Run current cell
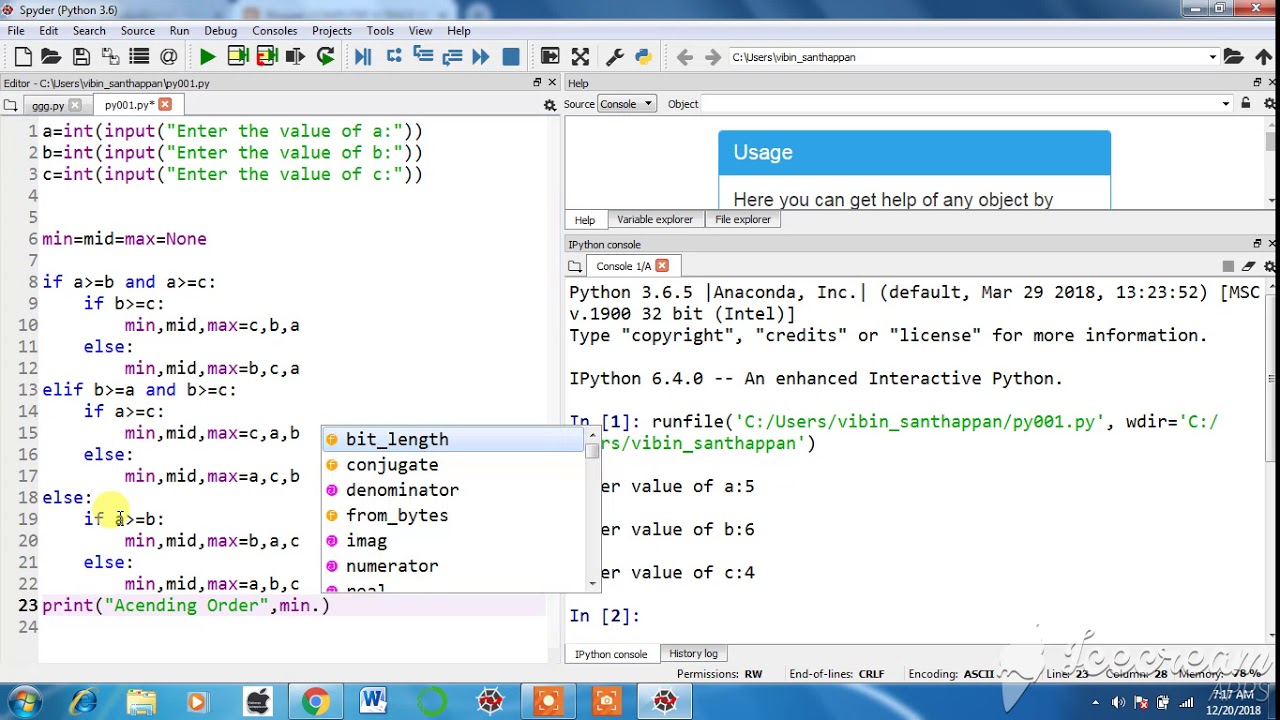 [237, 57]
